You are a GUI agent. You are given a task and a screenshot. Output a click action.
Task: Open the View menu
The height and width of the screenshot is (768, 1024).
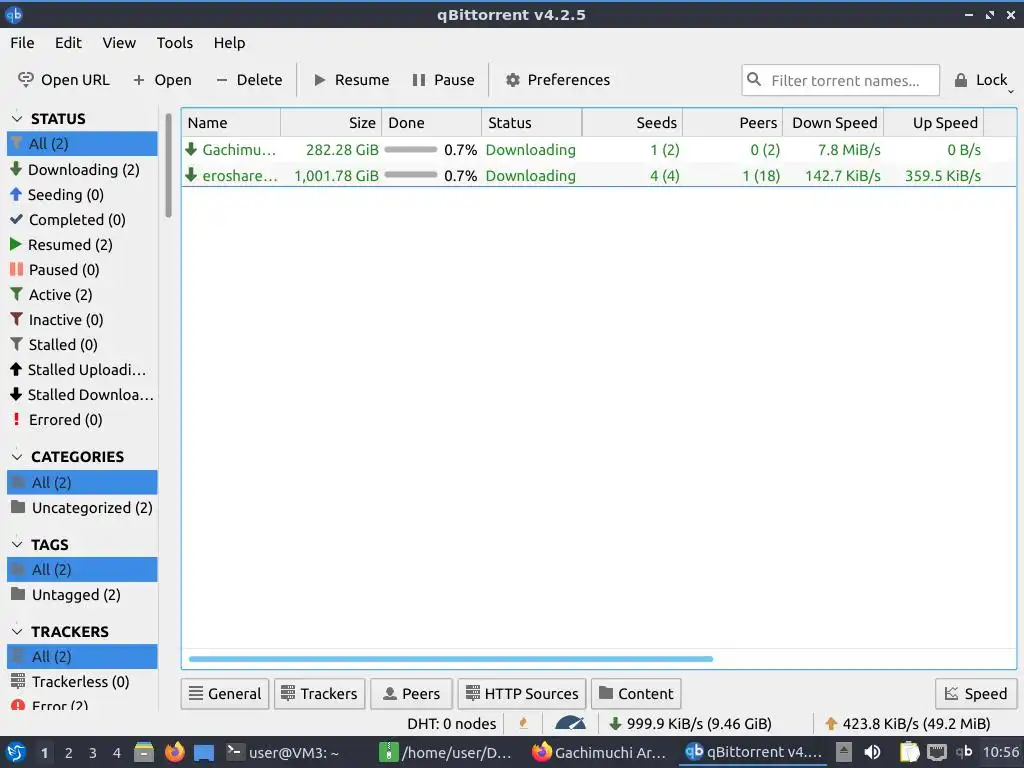[119, 42]
